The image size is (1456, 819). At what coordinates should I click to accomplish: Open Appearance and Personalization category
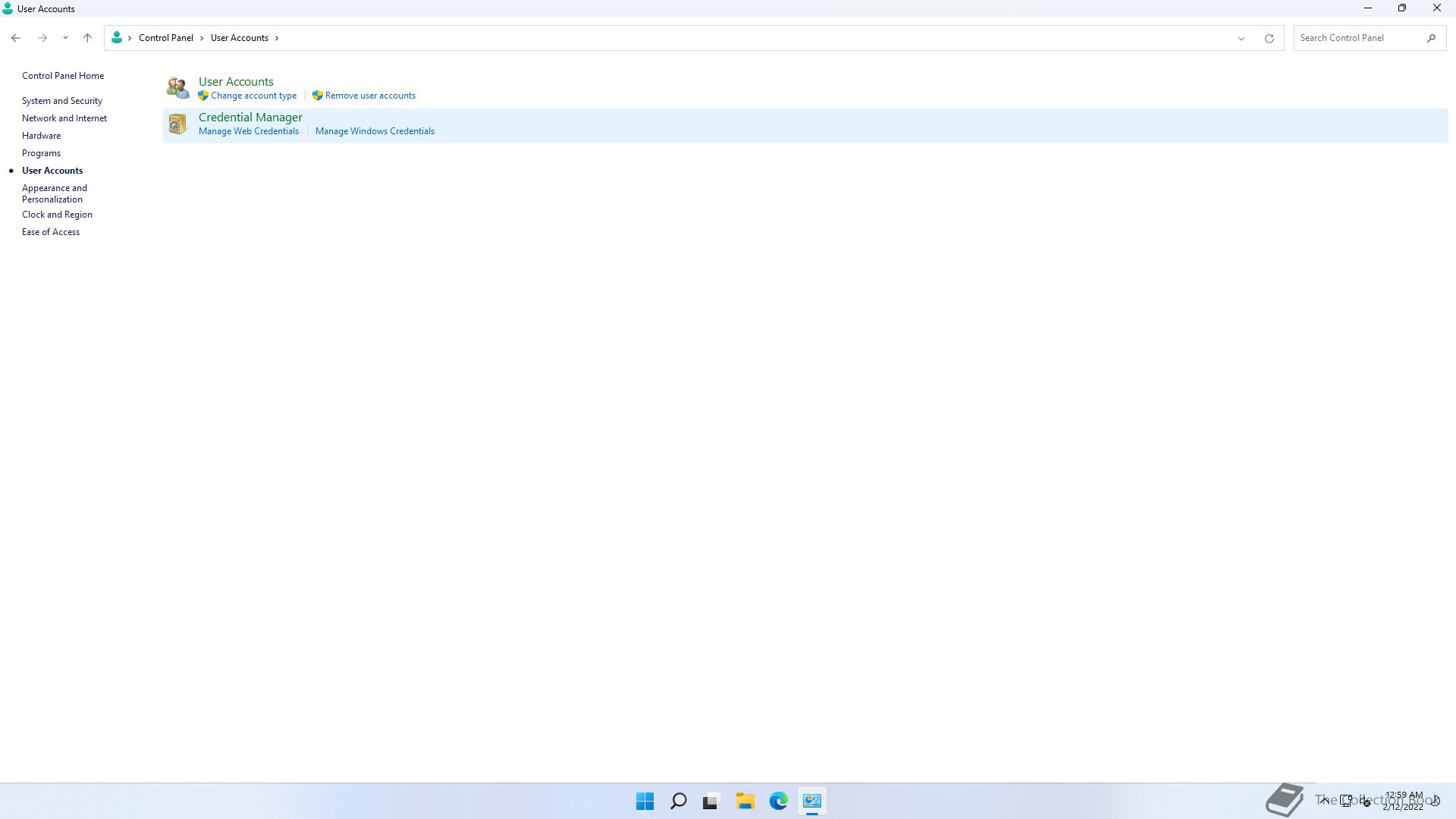point(55,193)
